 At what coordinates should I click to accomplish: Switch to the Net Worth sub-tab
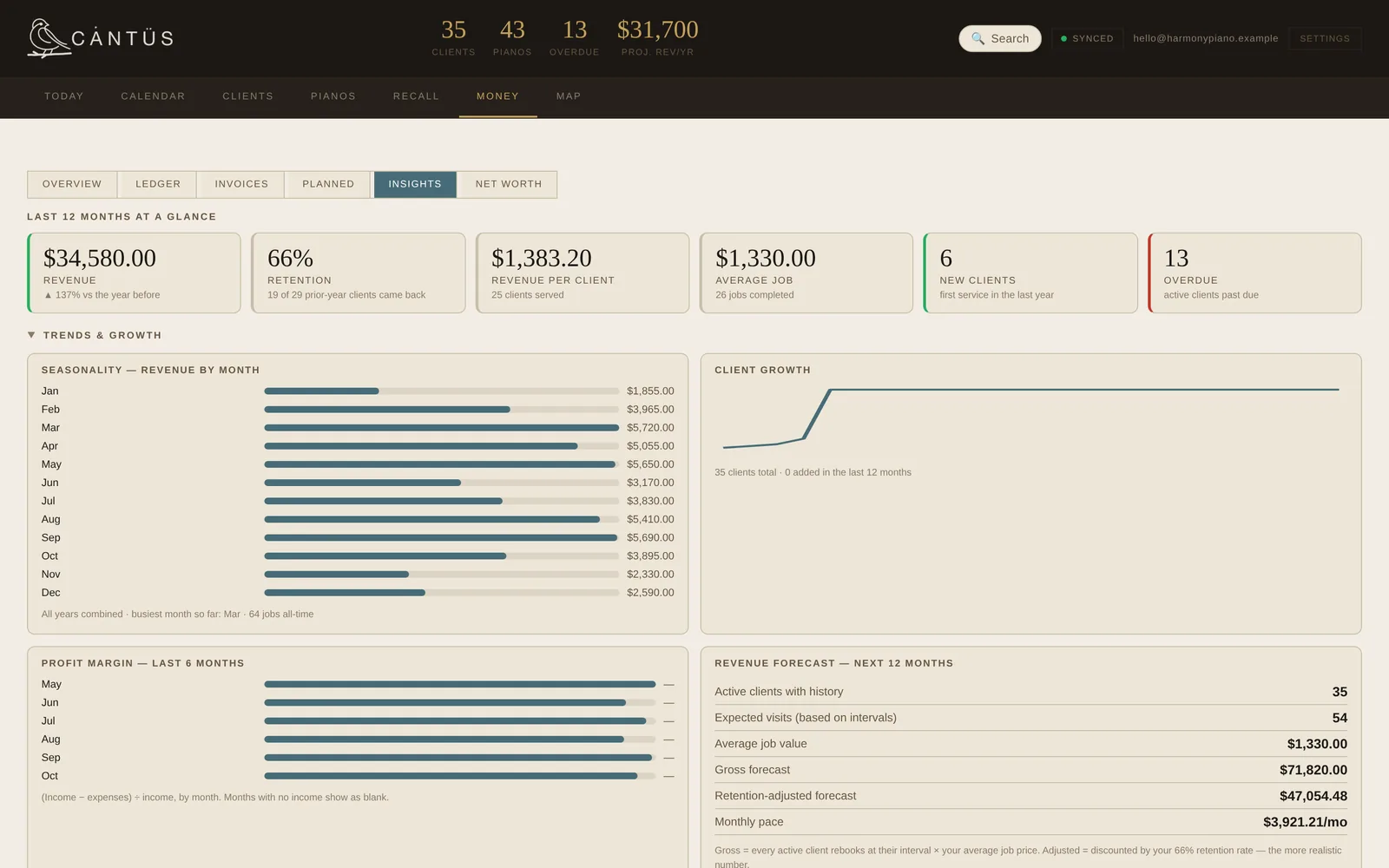point(508,184)
